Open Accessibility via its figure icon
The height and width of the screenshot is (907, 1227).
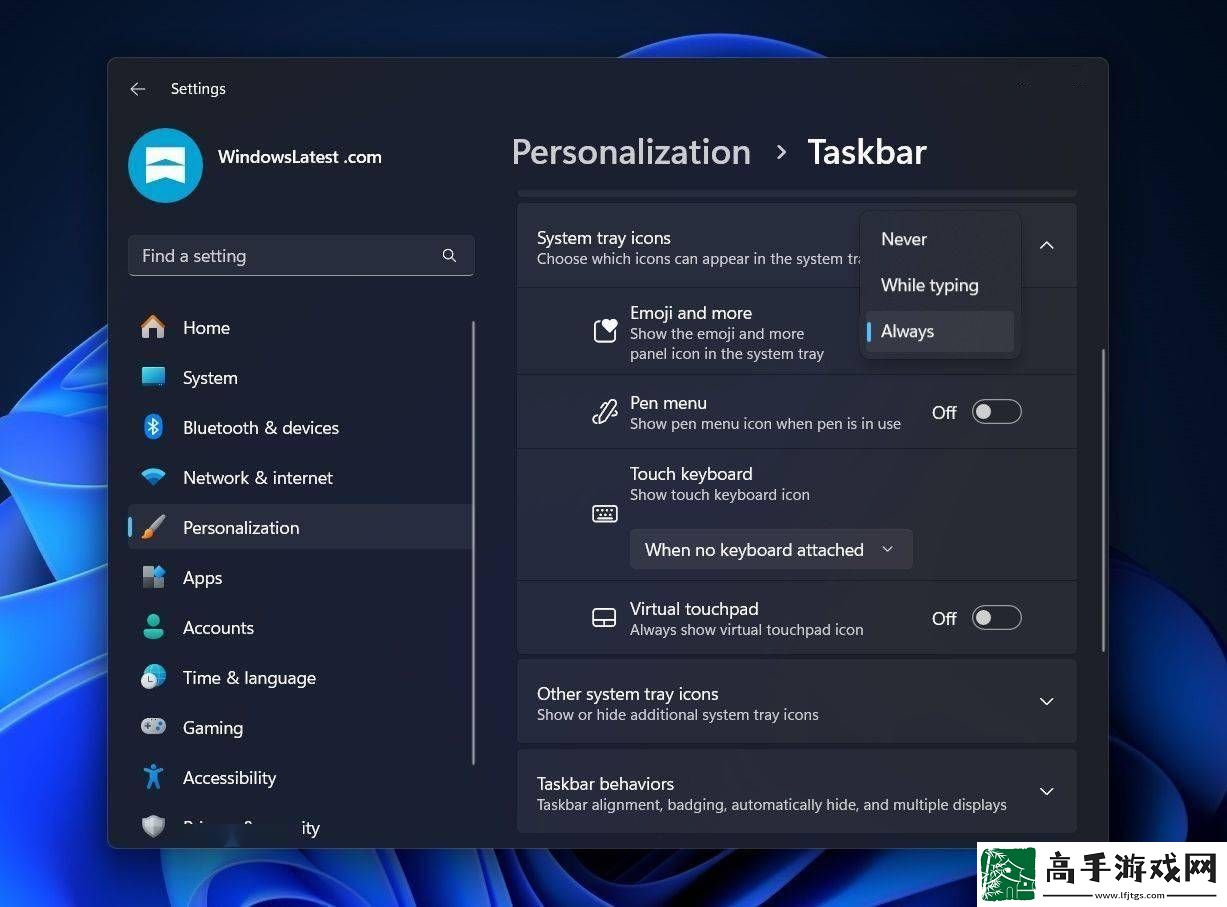click(x=153, y=777)
